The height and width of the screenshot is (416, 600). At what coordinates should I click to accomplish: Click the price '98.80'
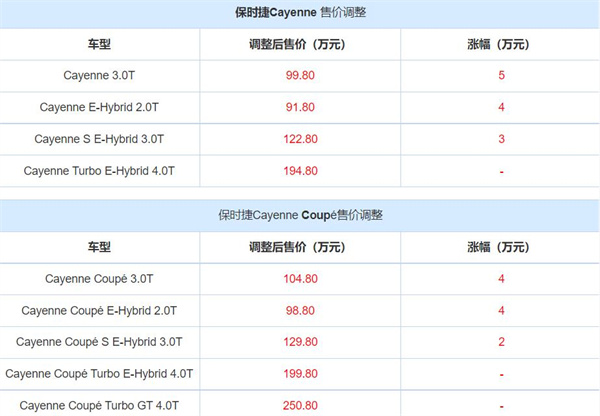300,310
